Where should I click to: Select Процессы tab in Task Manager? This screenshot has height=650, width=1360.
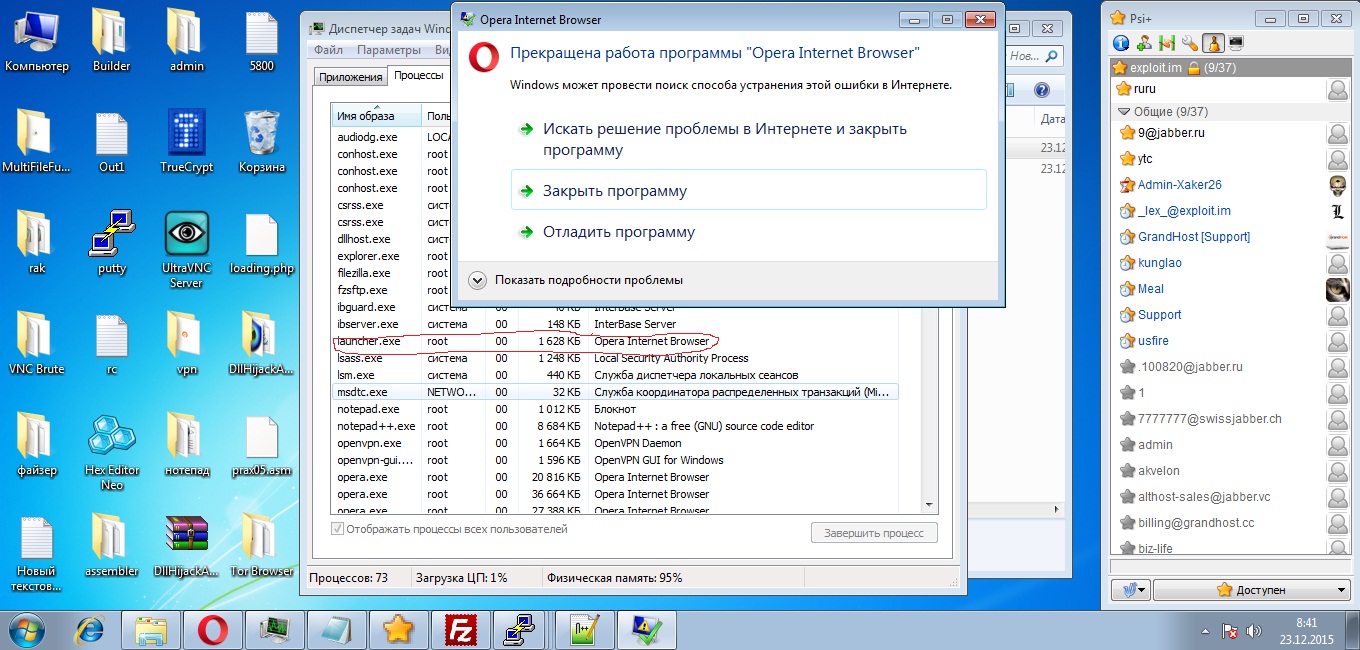418,76
